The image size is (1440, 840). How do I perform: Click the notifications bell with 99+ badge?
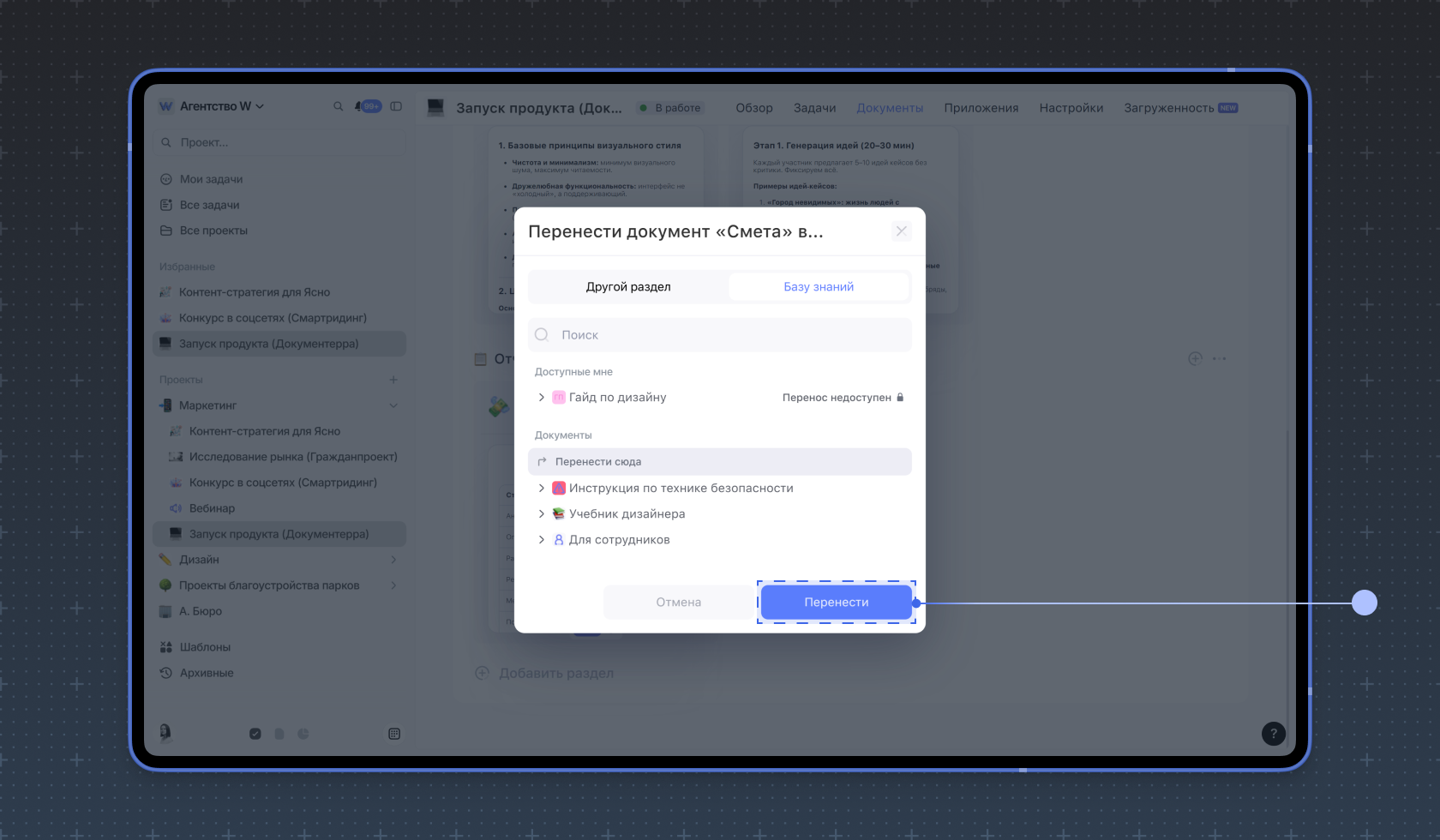(368, 106)
